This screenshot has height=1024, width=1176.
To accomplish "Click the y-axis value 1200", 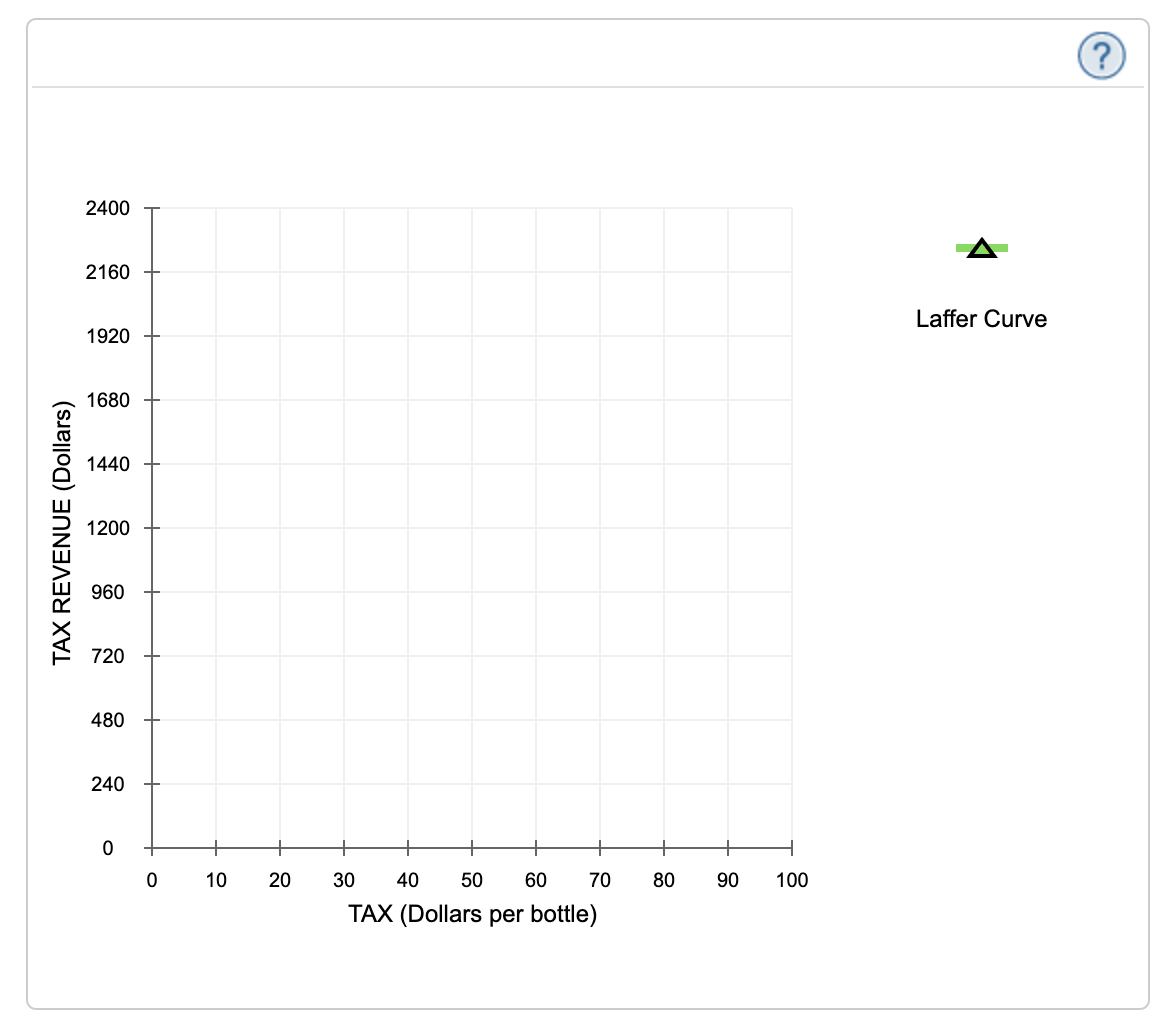I will coord(107,528).
